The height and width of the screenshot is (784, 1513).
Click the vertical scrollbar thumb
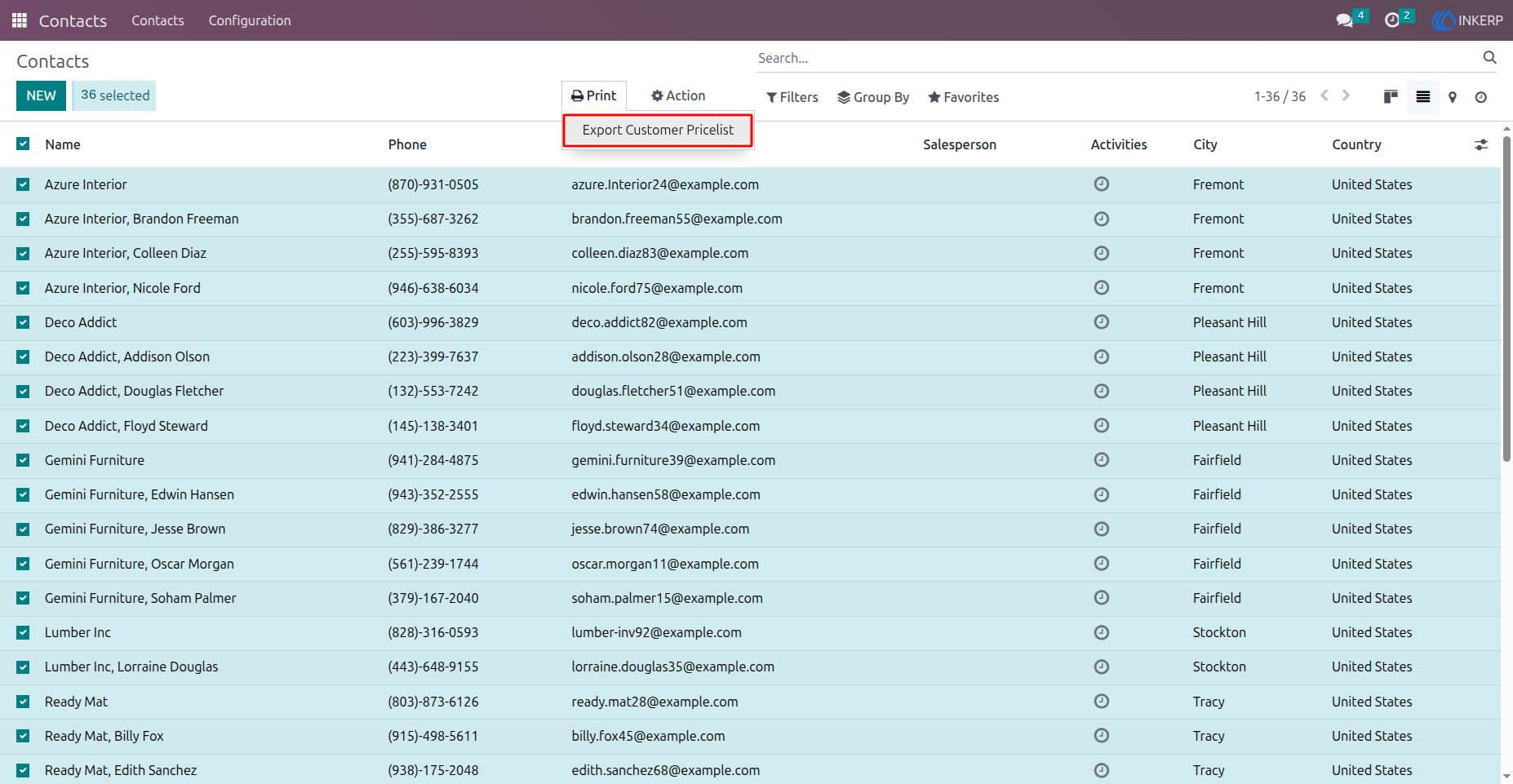[1506, 298]
